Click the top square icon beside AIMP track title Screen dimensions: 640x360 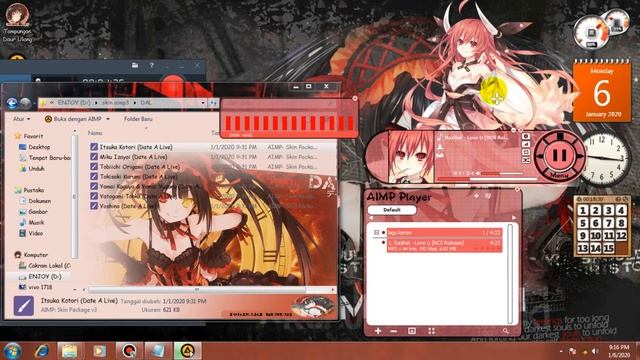[x=526, y=136]
